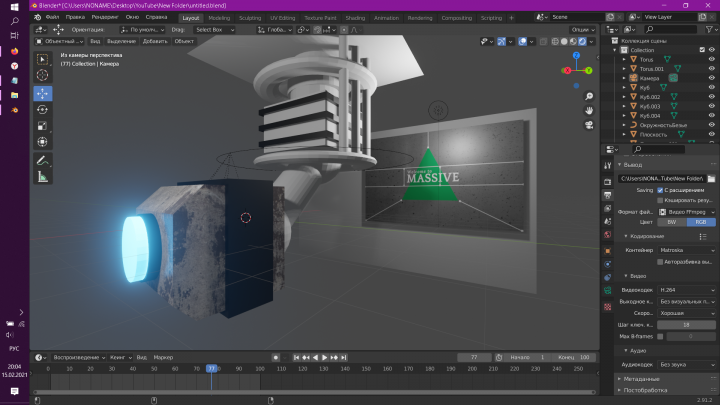720x405 pixels.
Task: Switch to the Shading workspace tab
Action: pos(355,18)
